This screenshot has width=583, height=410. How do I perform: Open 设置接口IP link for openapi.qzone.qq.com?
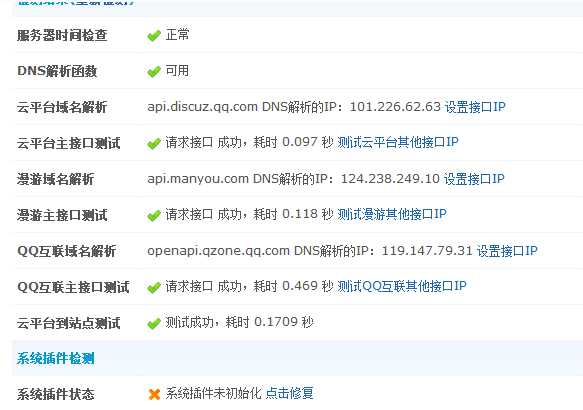507,251
